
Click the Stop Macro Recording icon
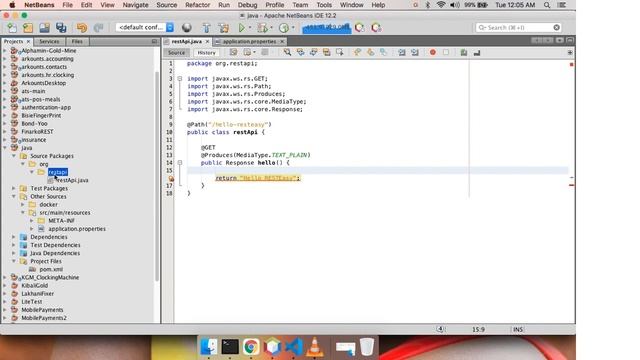point(446,52)
